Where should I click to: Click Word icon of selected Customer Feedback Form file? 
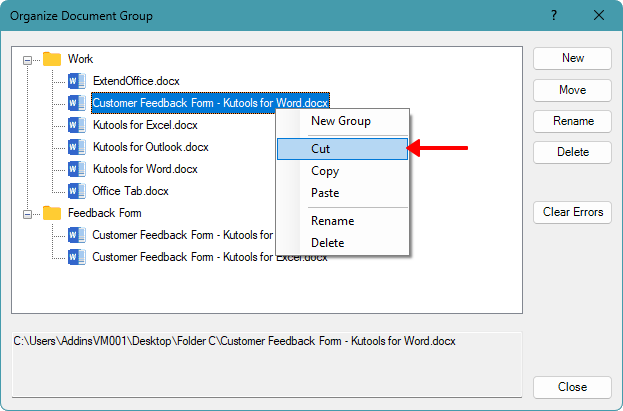(77, 103)
